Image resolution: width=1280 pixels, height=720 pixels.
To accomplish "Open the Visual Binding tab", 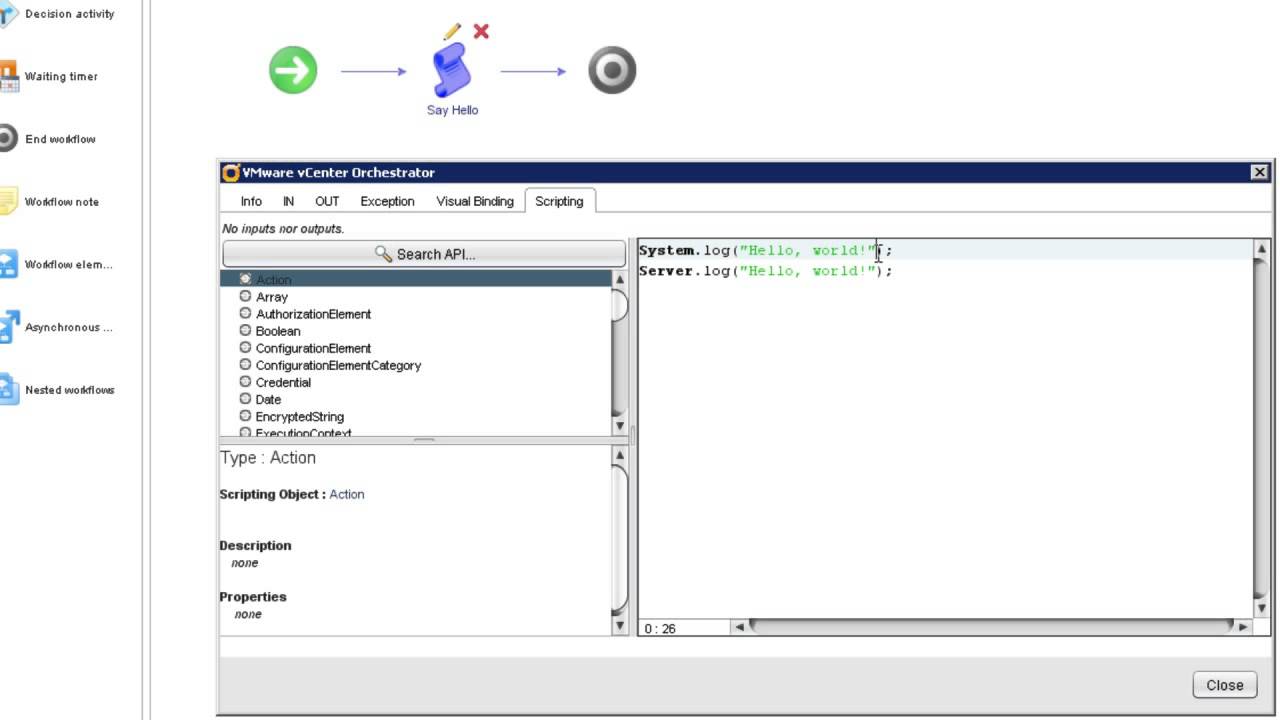I will [x=475, y=201].
